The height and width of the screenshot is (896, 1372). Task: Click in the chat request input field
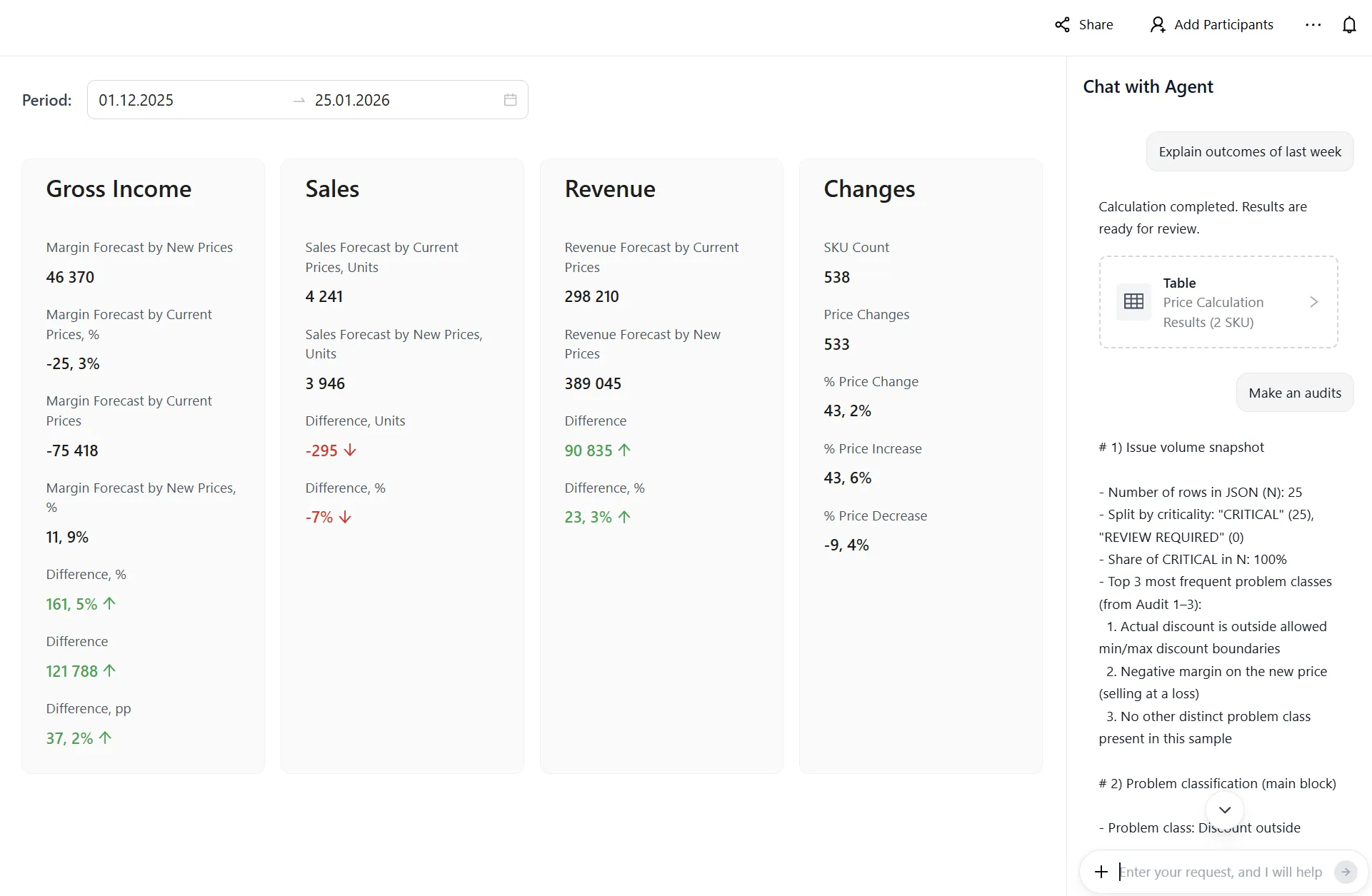click(1221, 872)
